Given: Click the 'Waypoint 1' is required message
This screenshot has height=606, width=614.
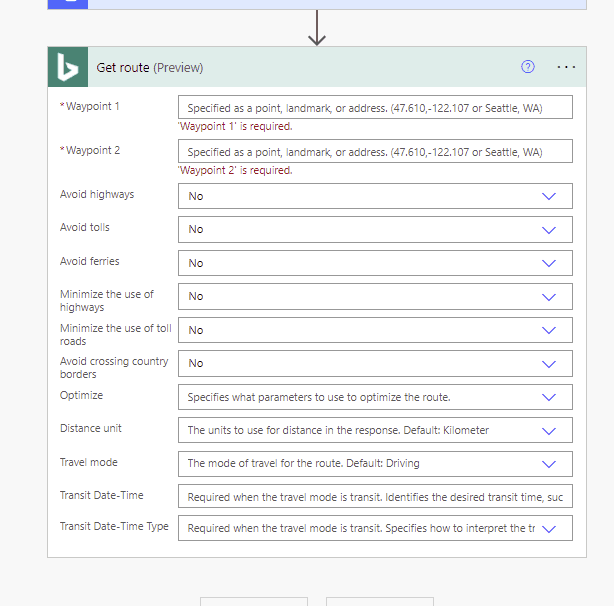Looking at the screenshot, I should 235,126.
